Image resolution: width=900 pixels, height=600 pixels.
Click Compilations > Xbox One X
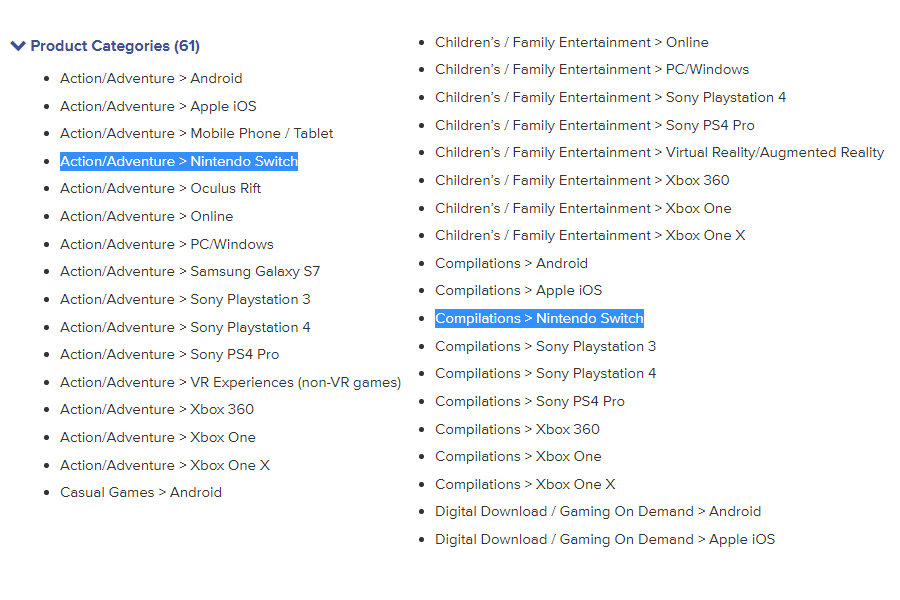click(525, 484)
